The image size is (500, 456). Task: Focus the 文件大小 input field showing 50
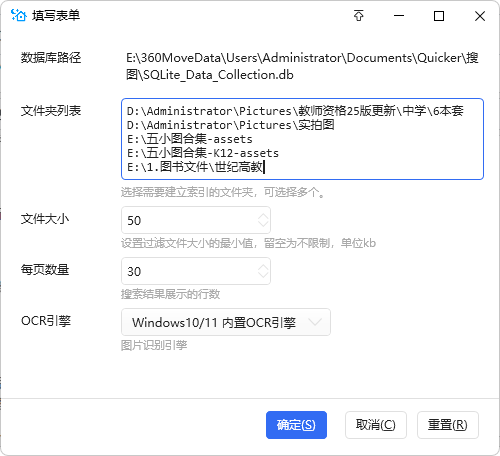pos(196,220)
